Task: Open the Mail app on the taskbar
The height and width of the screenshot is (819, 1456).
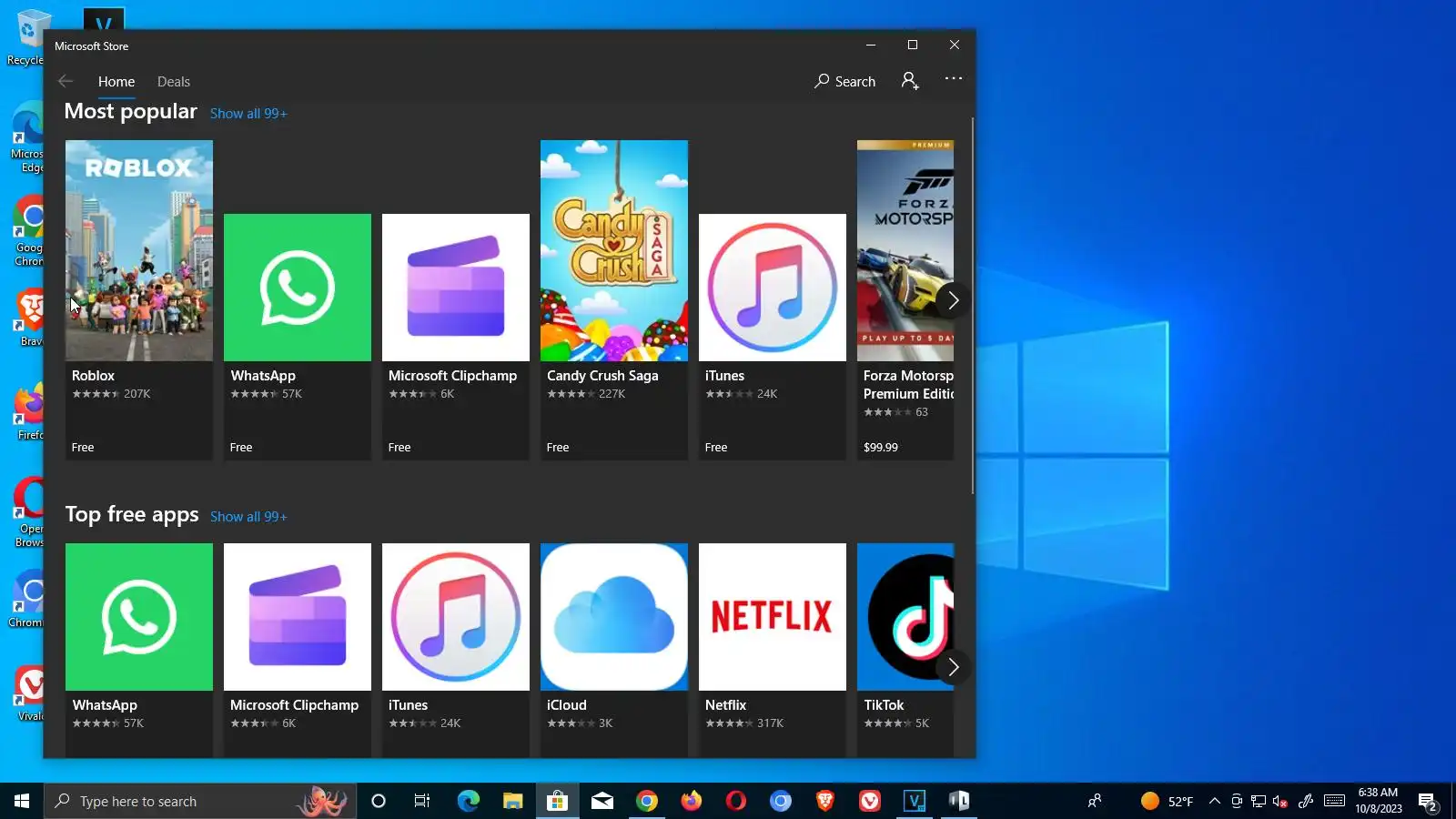Action: click(x=602, y=801)
